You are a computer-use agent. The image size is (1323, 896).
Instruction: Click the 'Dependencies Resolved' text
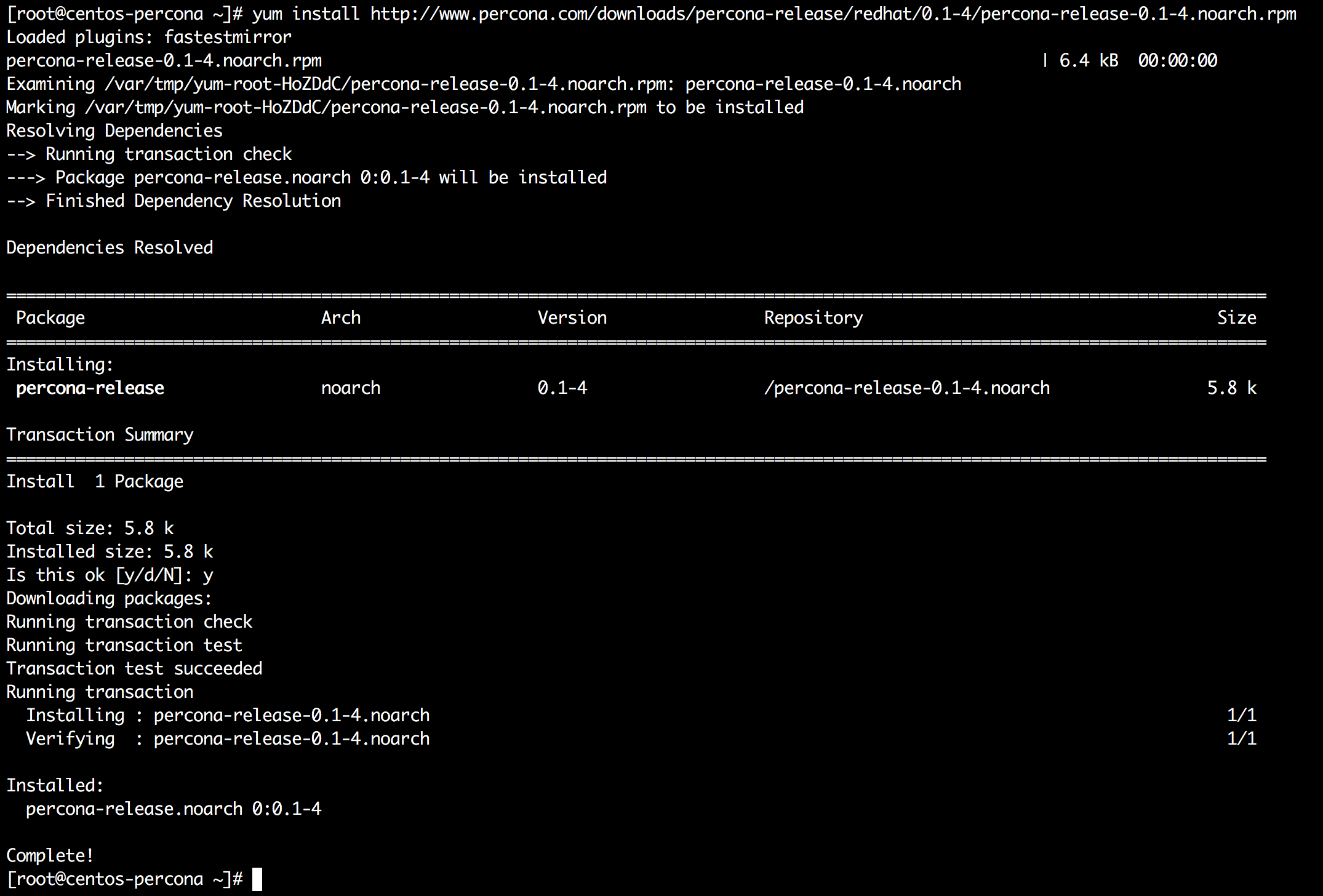coord(110,247)
